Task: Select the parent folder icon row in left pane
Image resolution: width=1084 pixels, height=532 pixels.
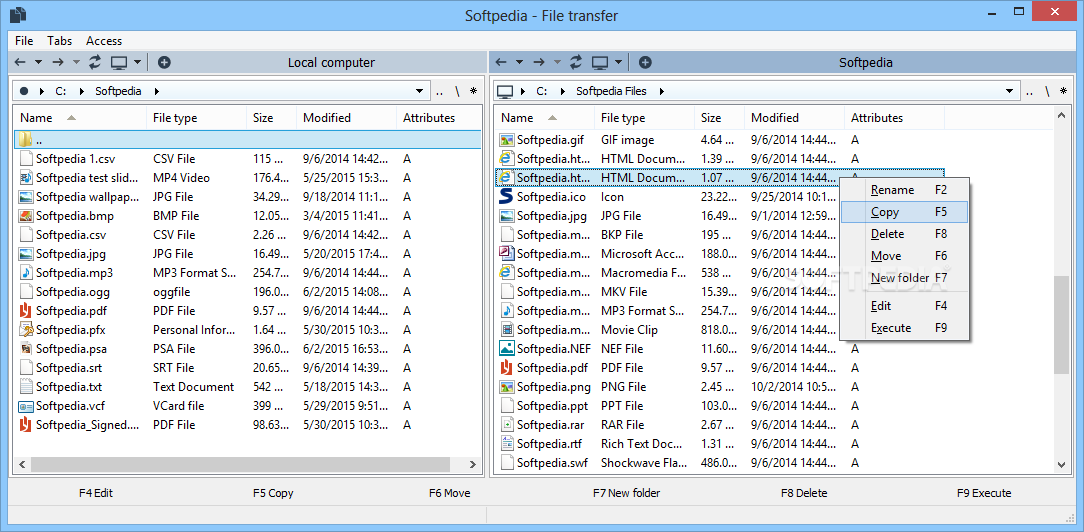Action: tap(247, 140)
